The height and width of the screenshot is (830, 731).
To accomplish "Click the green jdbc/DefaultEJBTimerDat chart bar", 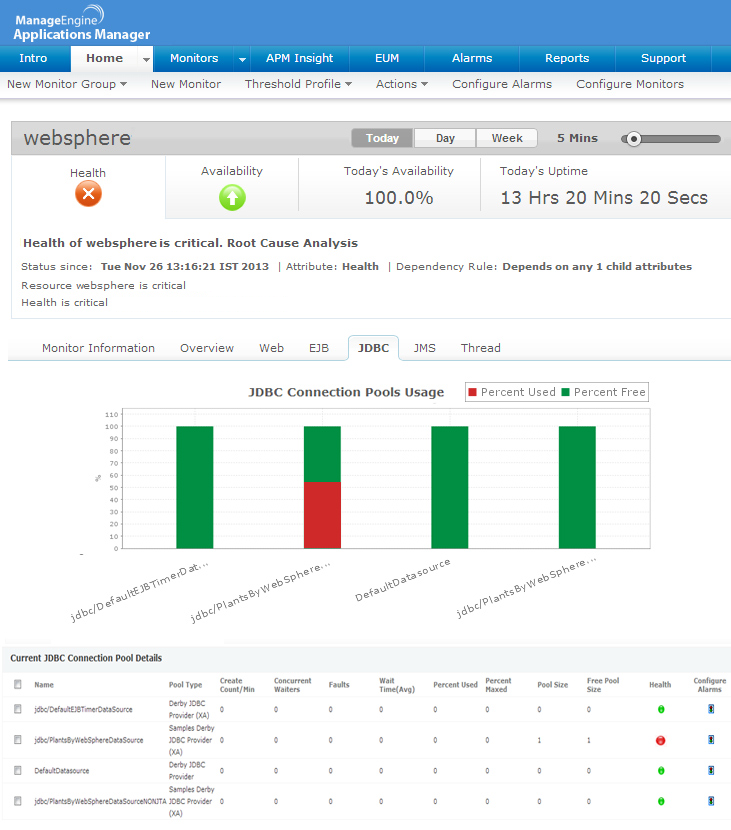I will 195,487.
